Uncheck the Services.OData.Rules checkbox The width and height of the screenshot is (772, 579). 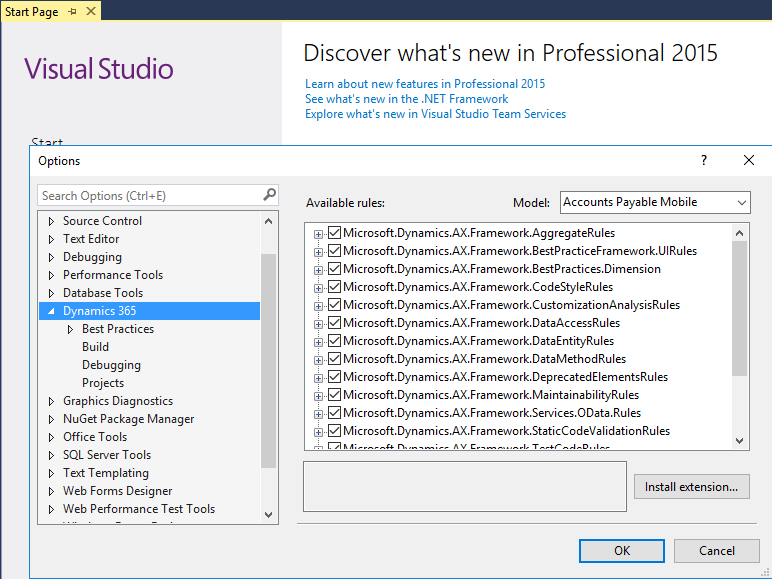click(334, 413)
